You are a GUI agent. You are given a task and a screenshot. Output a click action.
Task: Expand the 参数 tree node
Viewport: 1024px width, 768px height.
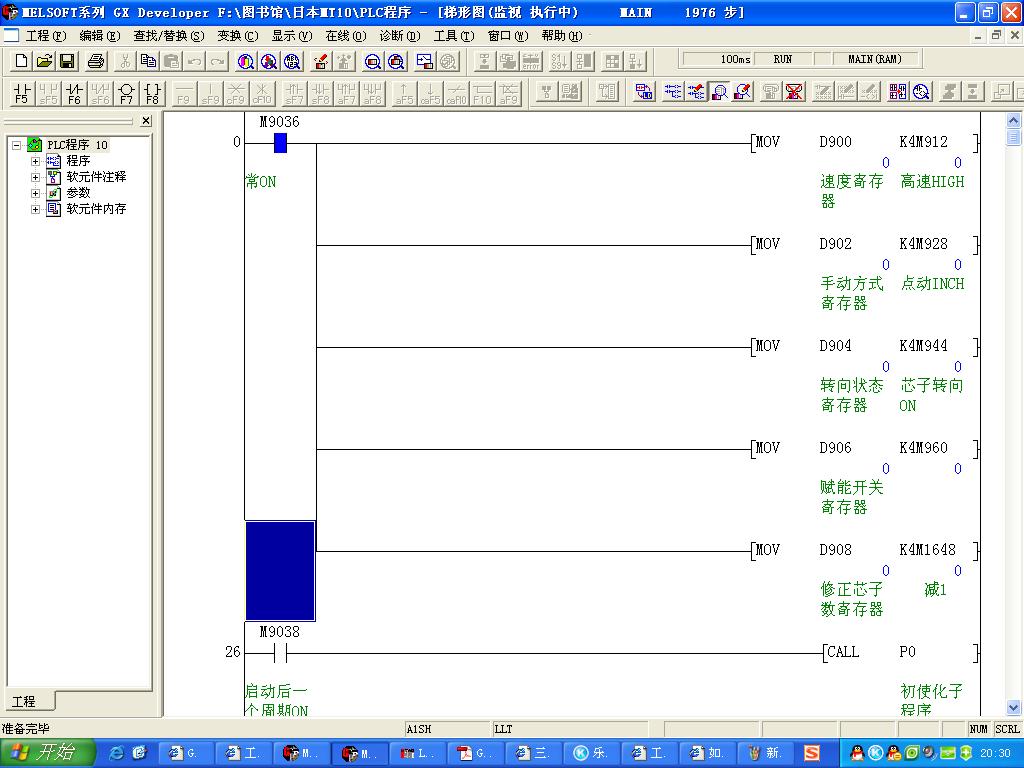pyautogui.click(x=36, y=193)
